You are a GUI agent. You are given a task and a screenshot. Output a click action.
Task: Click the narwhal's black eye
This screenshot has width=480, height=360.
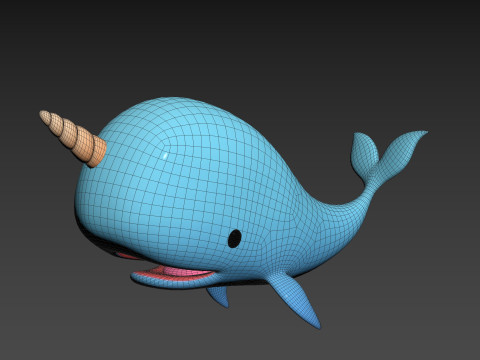tap(235, 238)
